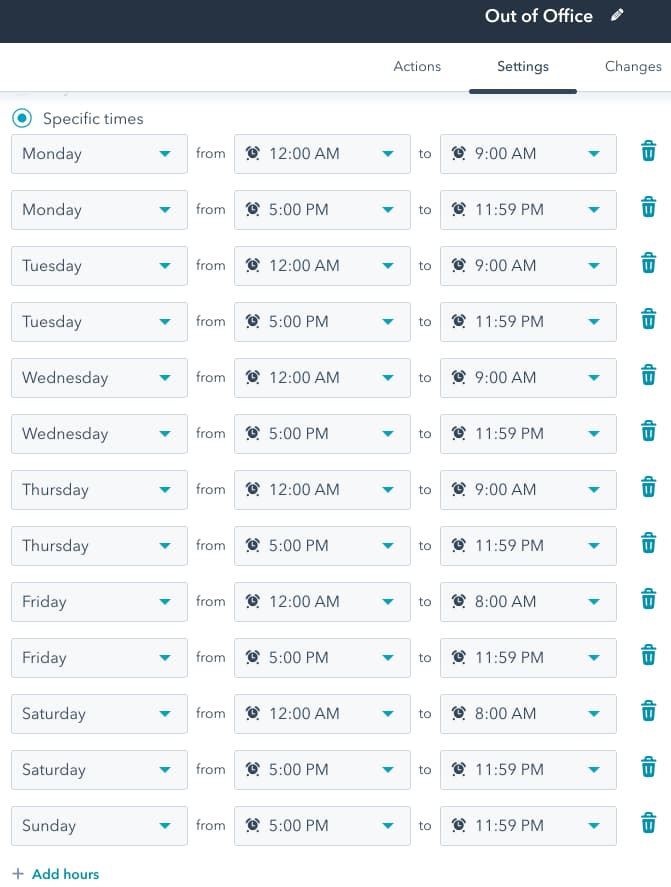Click the Add hours link
The width and height of the screenshot is (671, 887).
[x=56, y=873]
